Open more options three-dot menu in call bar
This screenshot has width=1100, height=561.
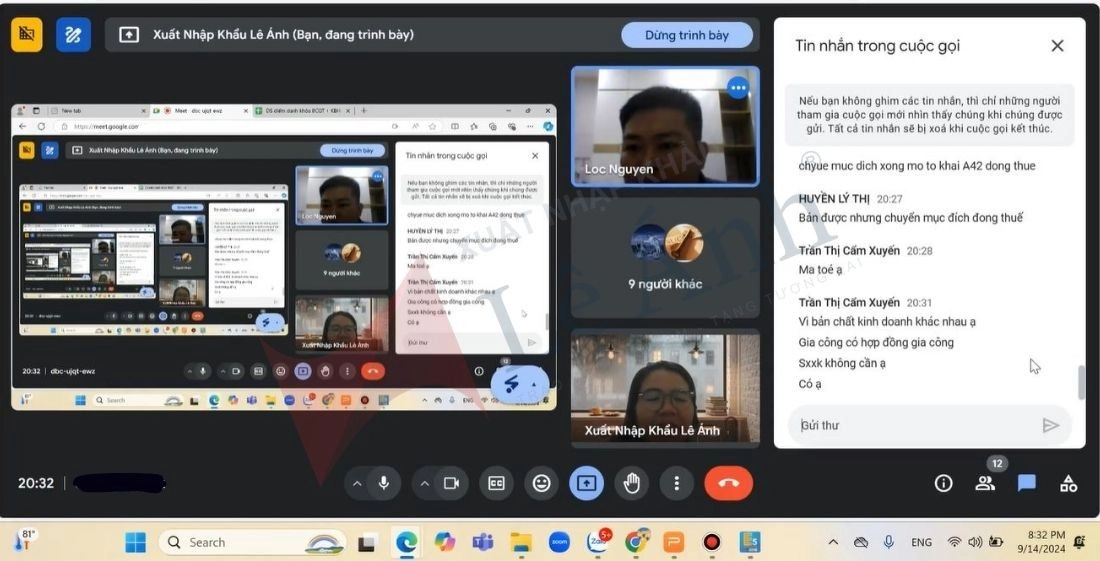coord(677,483)
